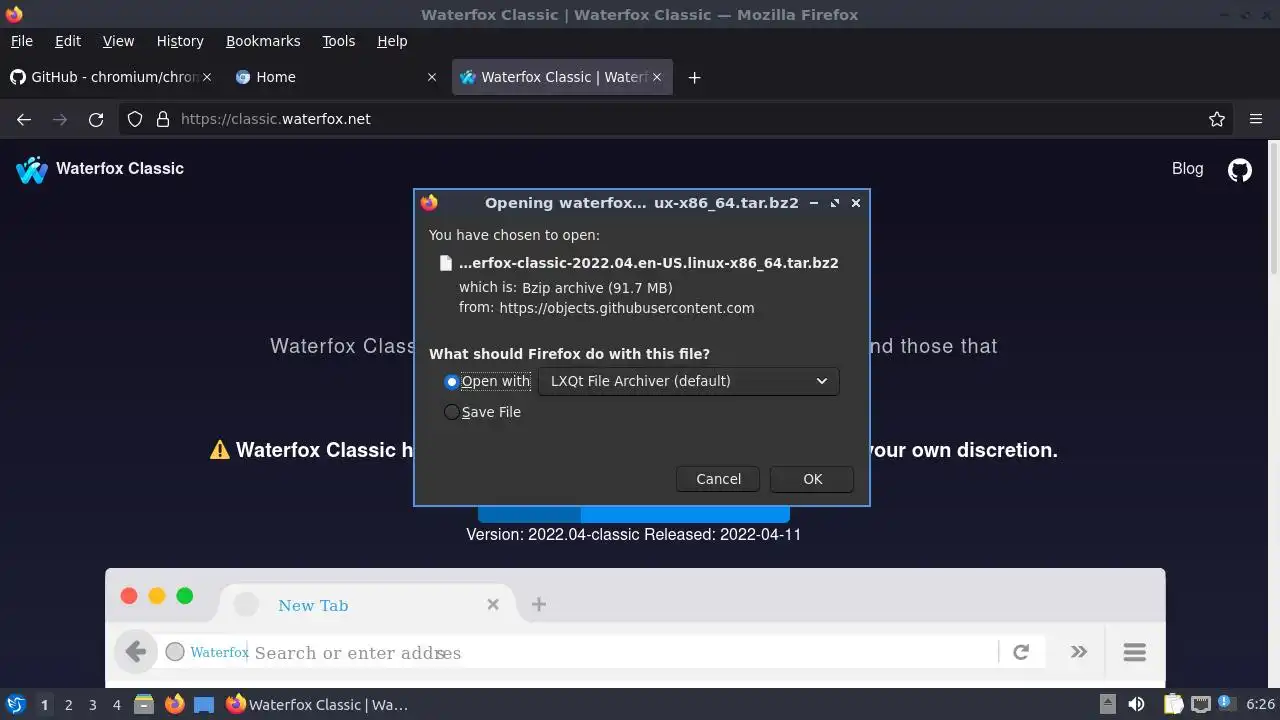Open the update notification tray icon
Viewport: 1280px width, 720px height.
coord(1227,705)
